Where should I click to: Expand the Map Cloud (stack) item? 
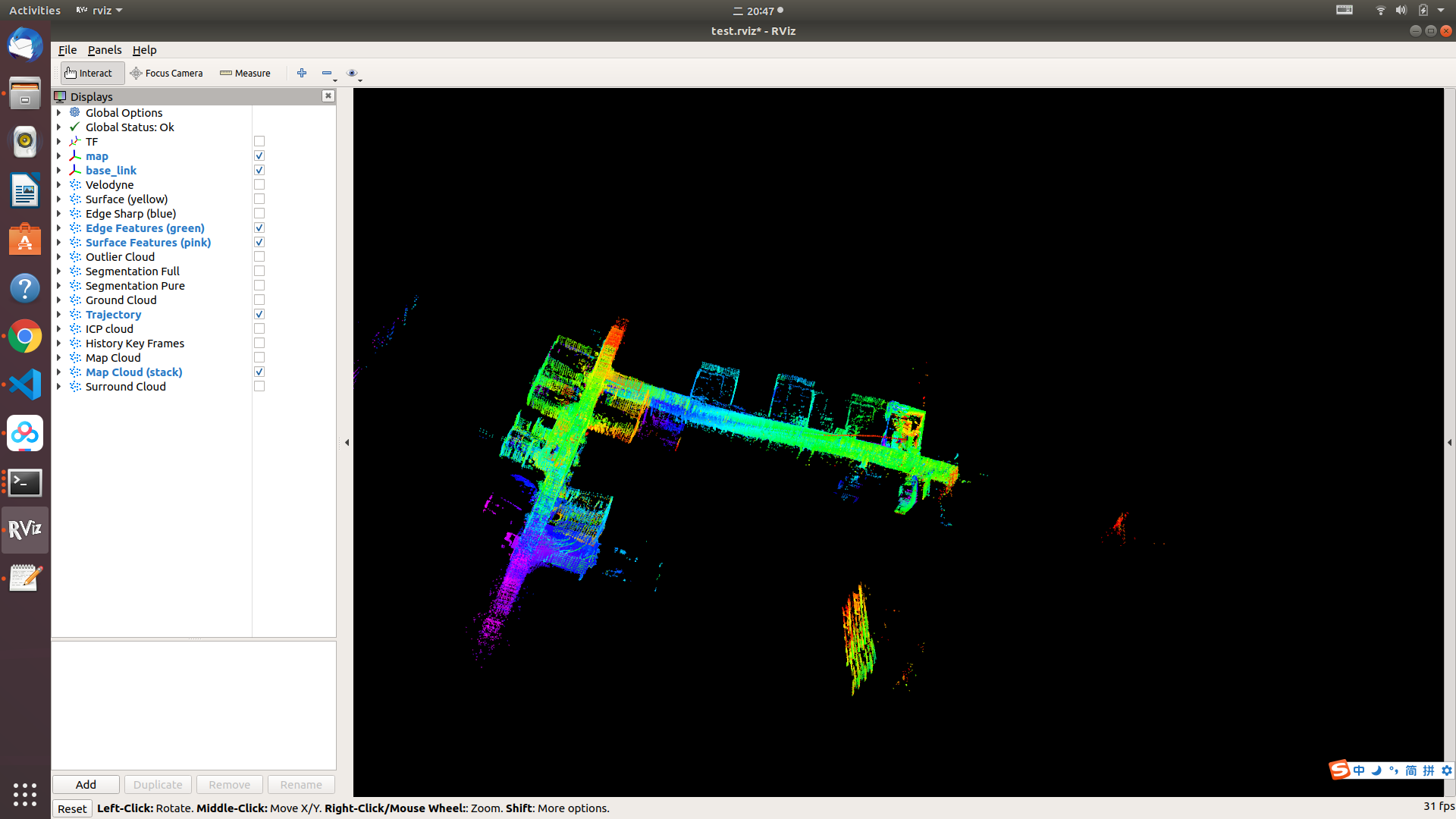[x=58, y=372]
